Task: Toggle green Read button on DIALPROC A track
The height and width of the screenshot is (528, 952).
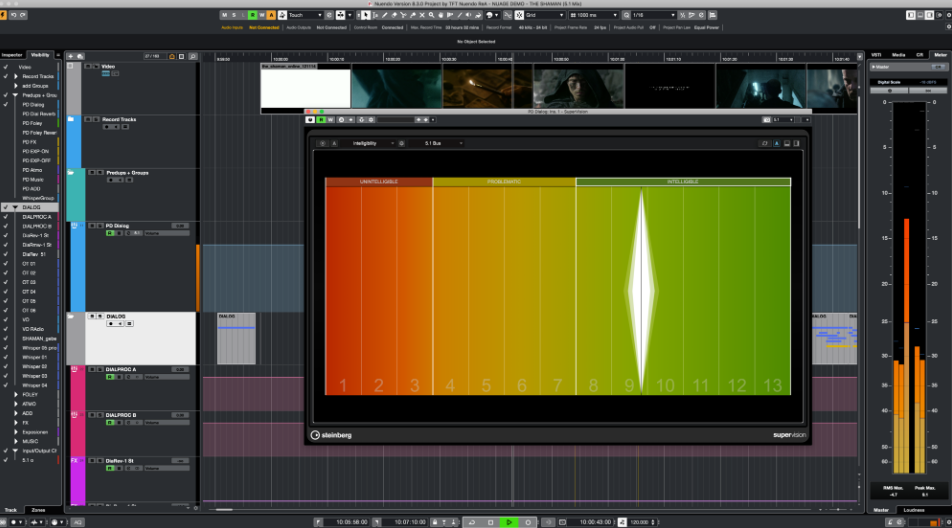Action: 110,377
